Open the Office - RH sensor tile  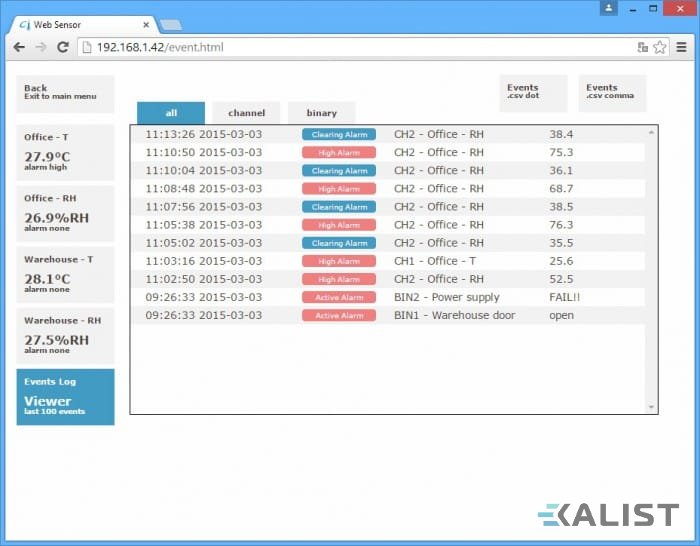(65, 213)
